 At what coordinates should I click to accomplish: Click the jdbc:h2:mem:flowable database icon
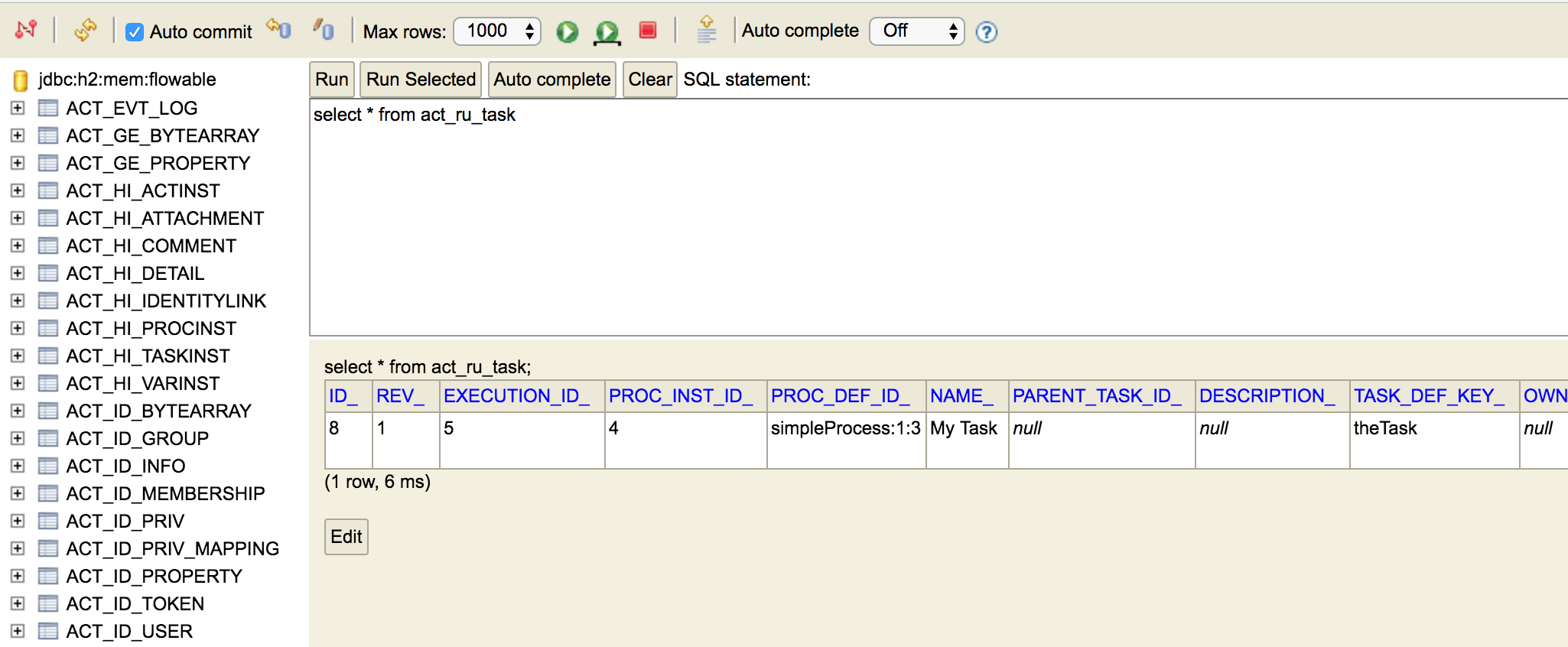pyautogui.click(x=21, y=80)
